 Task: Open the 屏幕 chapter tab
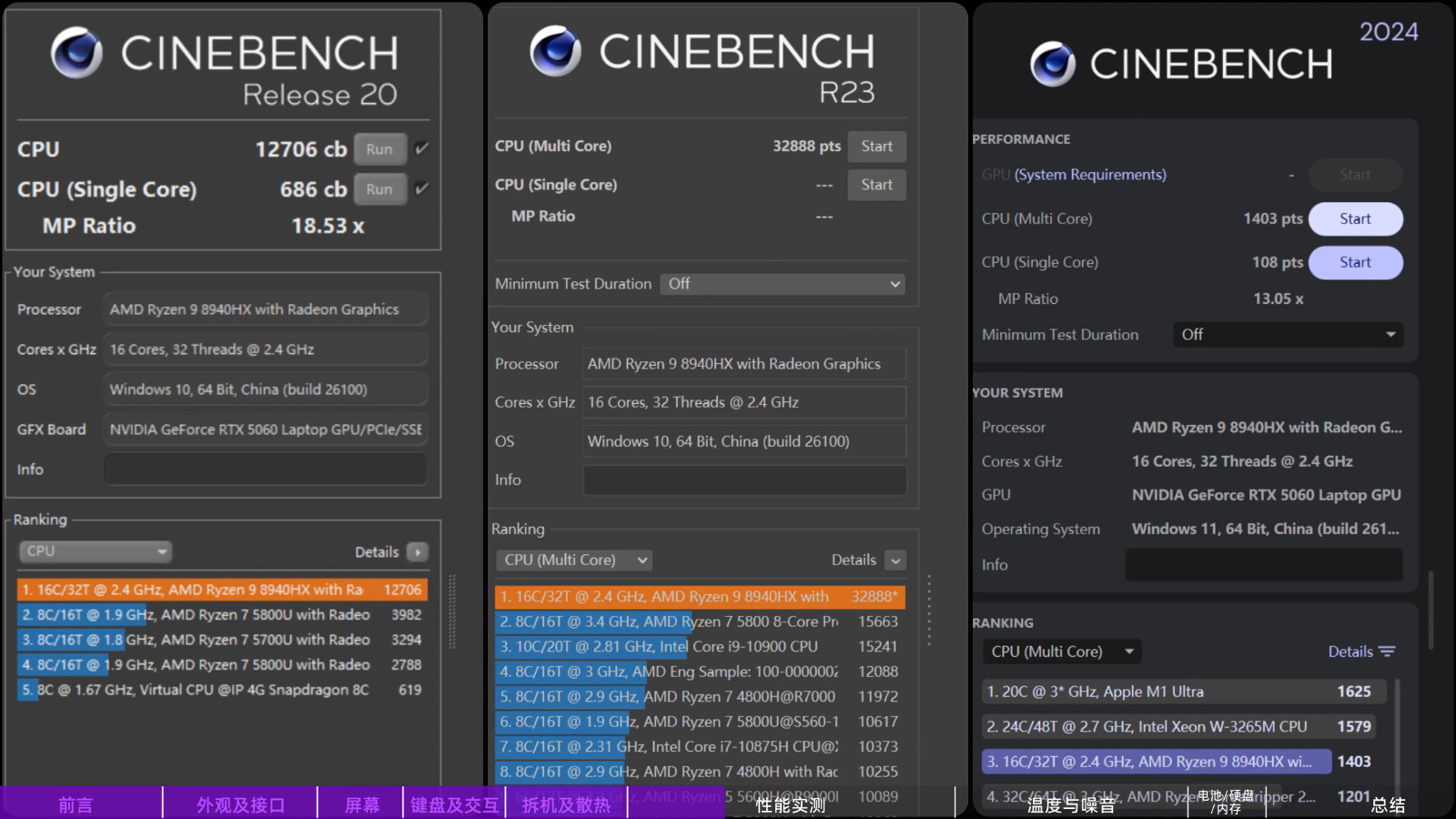(x=362, y=804)
